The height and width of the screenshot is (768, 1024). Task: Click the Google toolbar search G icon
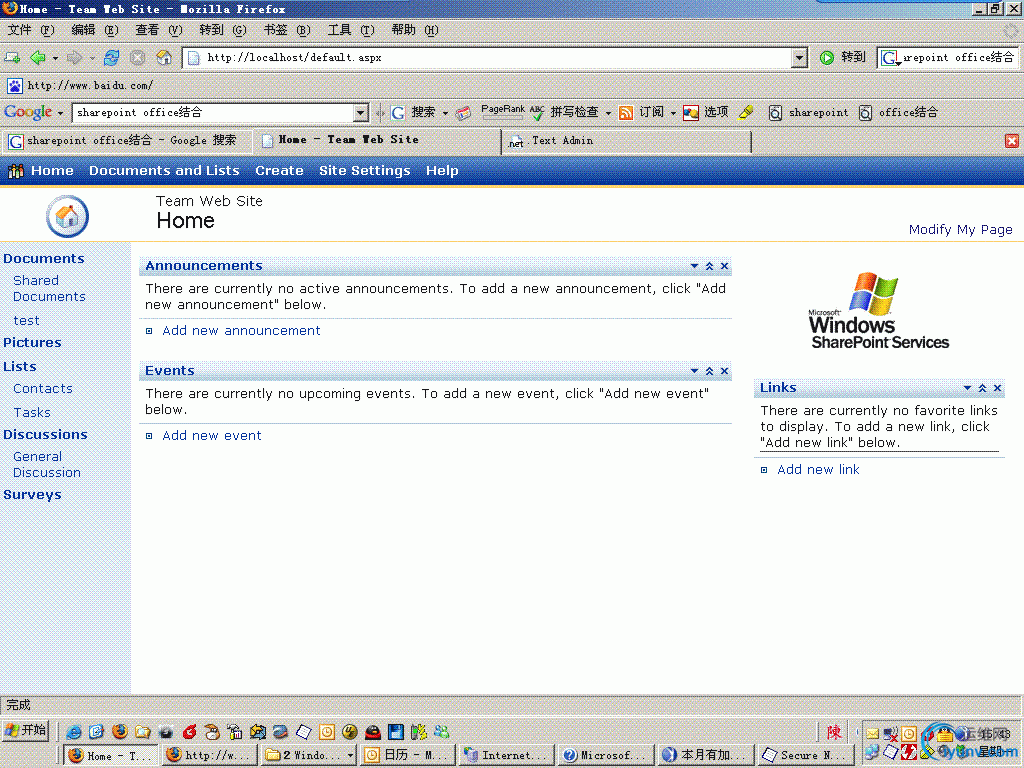[398, 112]
